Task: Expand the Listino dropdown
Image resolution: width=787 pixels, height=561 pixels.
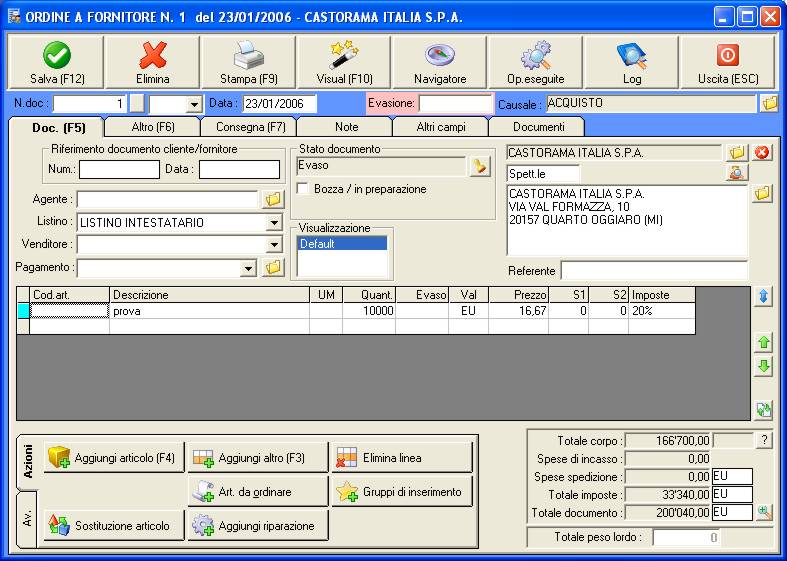Action: (x=274, y=222)
